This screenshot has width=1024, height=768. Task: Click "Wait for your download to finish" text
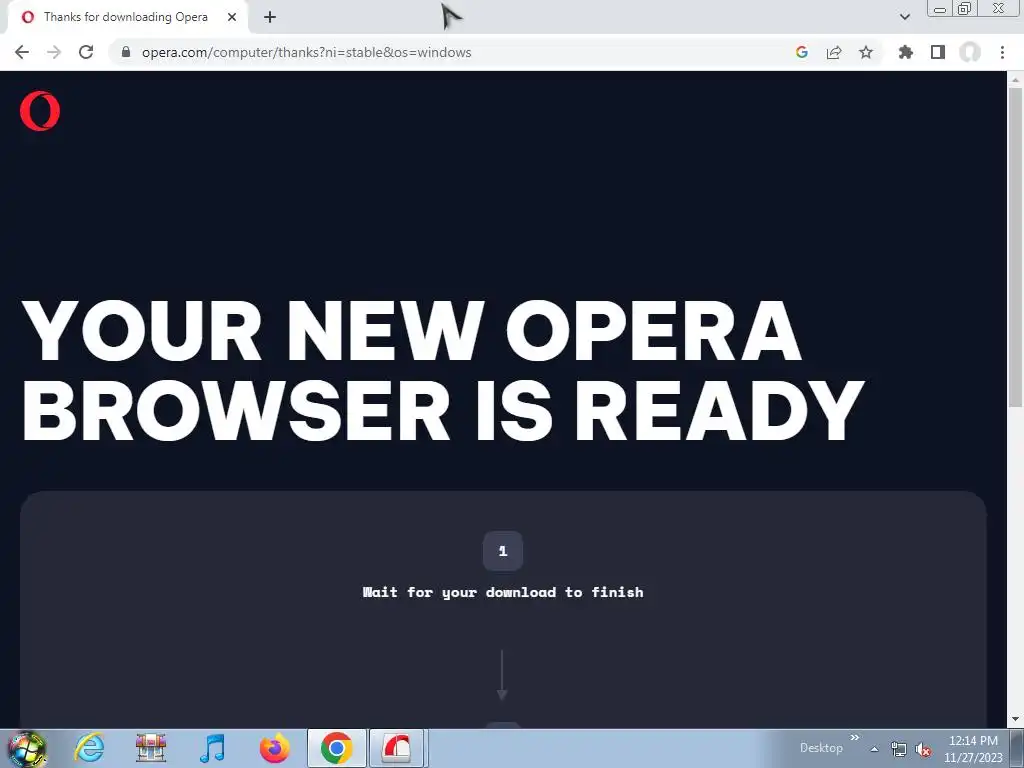coord(503,592)
